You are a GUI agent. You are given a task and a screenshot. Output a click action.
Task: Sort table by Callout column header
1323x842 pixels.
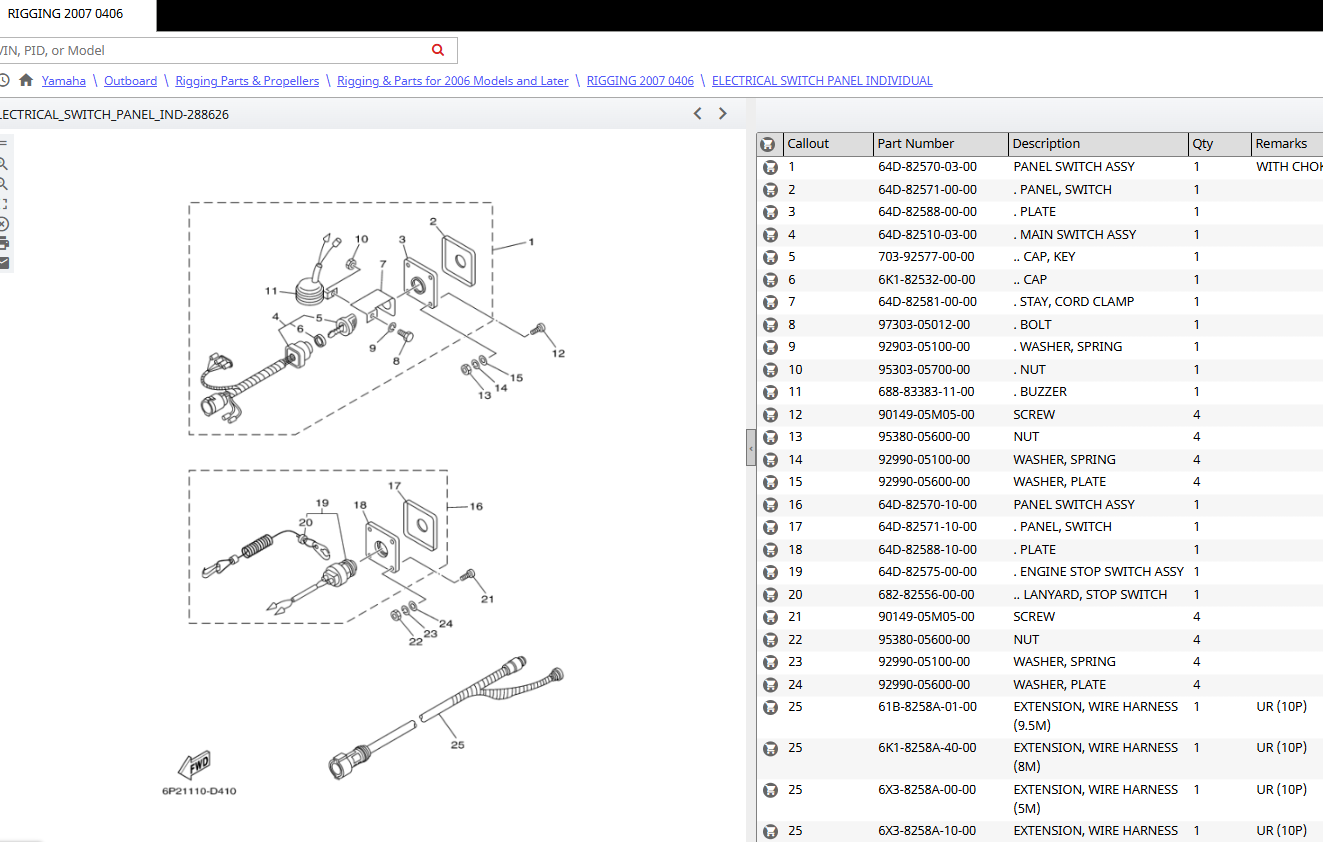(x=826, y=144)
